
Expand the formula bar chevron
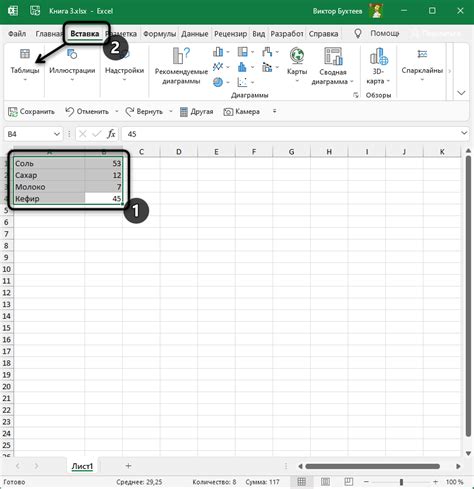click(x=464, y=133)
